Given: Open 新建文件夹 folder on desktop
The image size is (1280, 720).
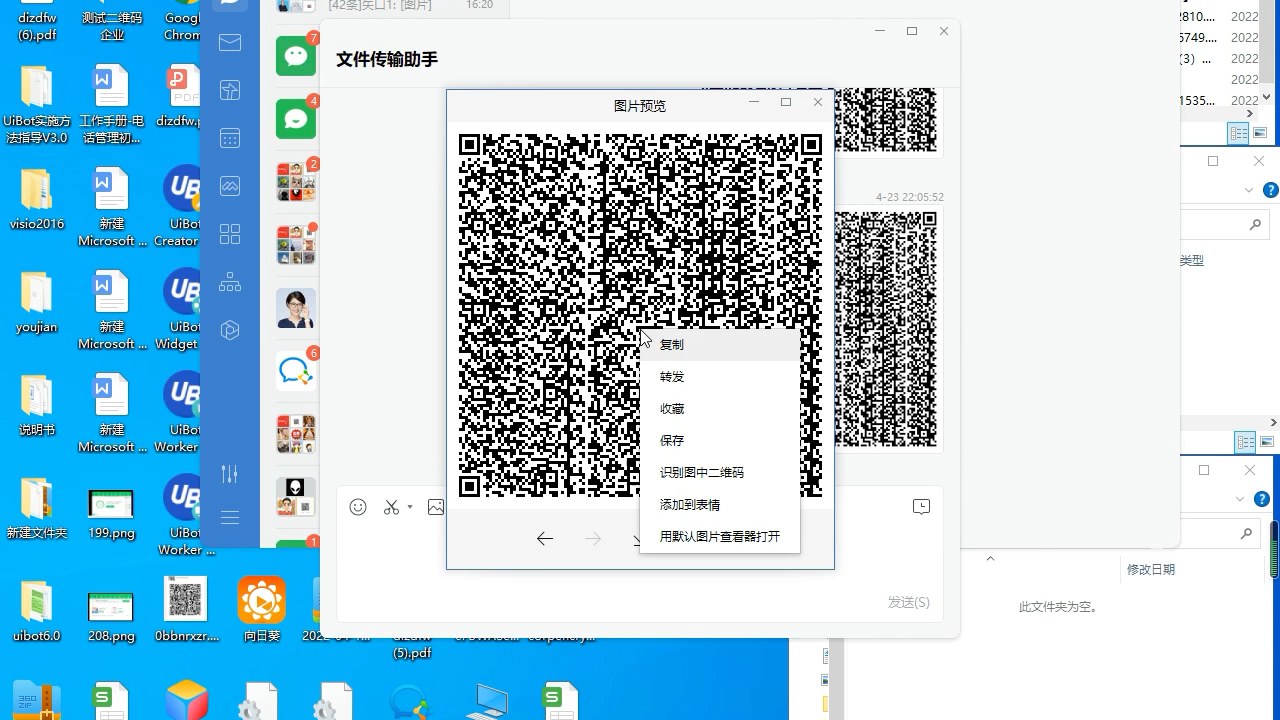Looking at the screenshot, I should pyautogui.click(x=37, y=508).
